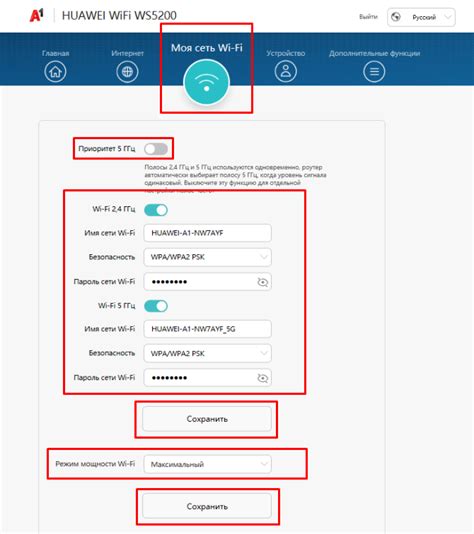Disable the Wi-Fi 2,4 ГГц switch

point(156,210)
